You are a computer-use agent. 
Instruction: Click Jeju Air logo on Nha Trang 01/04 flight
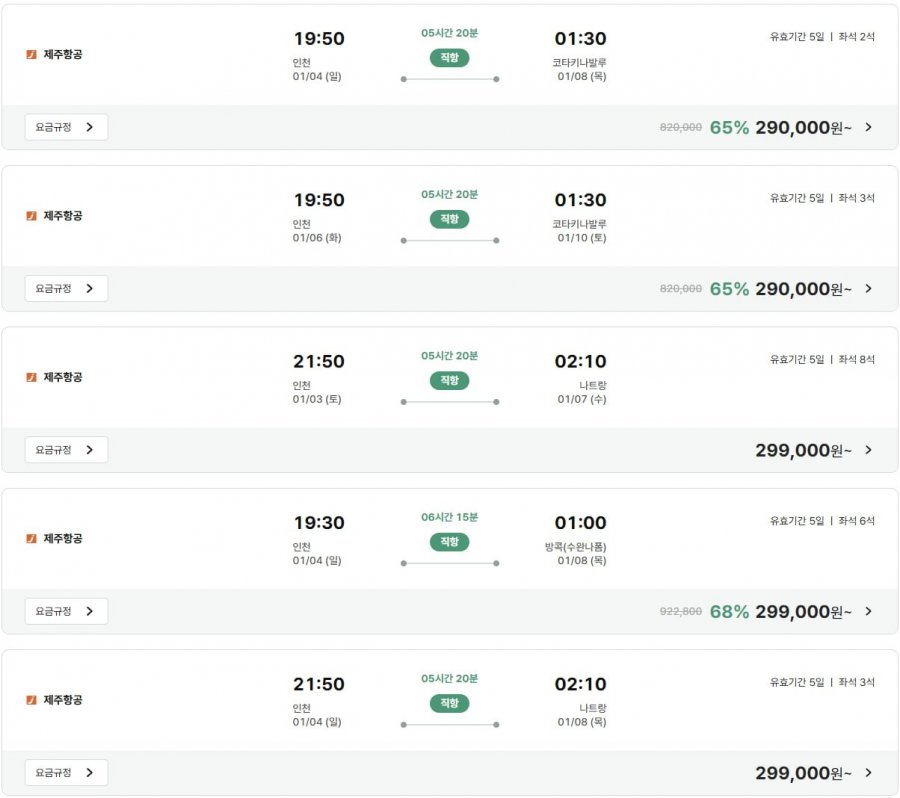point(31,700)
